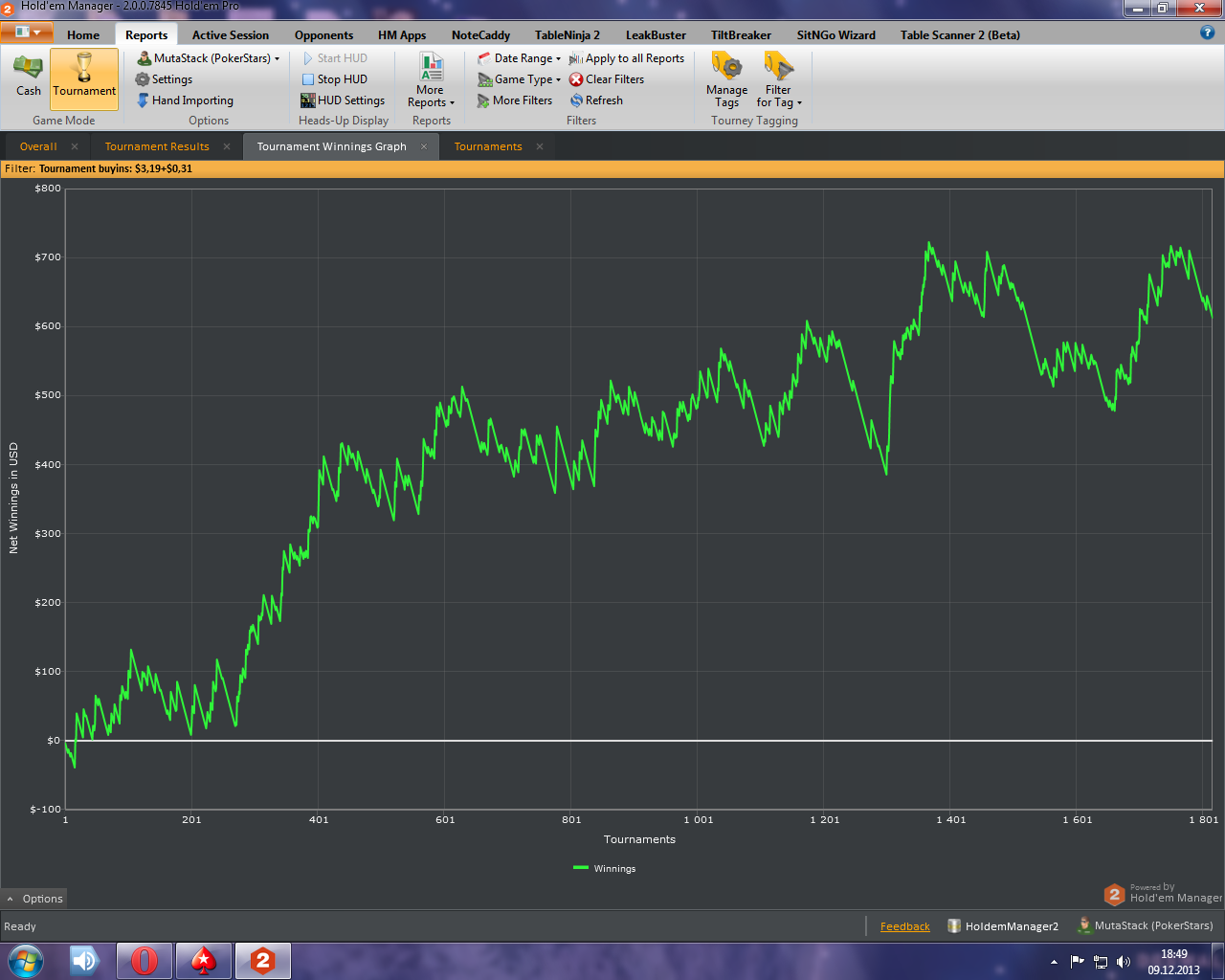Open the TableNinja 2 tab
The image size is (1225, 980).
coord(568,35)
